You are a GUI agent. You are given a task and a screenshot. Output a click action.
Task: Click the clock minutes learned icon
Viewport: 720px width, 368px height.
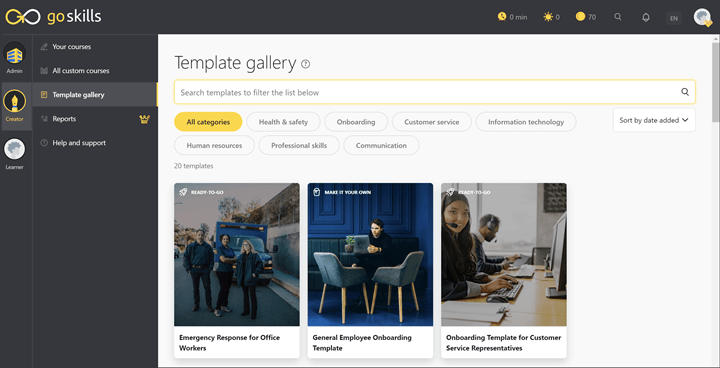pos(502,17)
